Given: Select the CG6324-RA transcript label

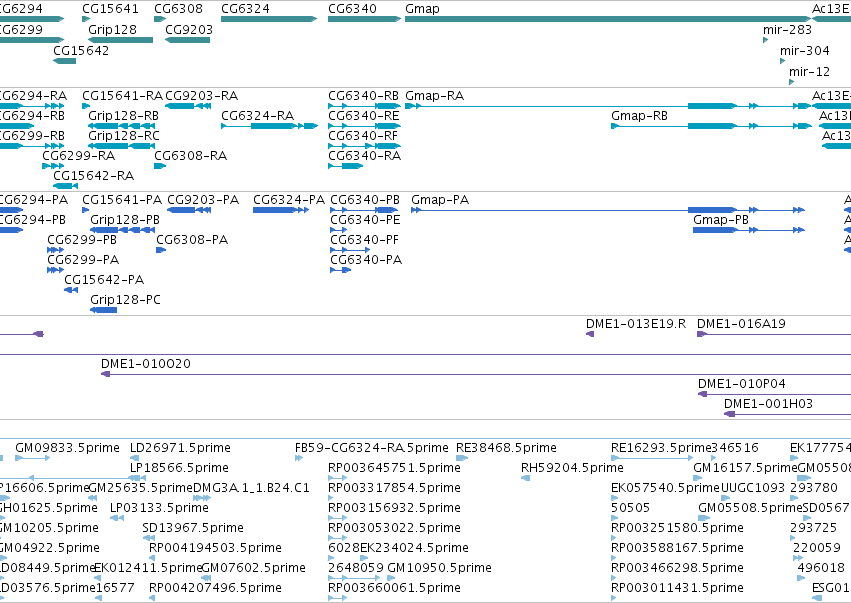Looking at the screenshot, I should point(257,116).
